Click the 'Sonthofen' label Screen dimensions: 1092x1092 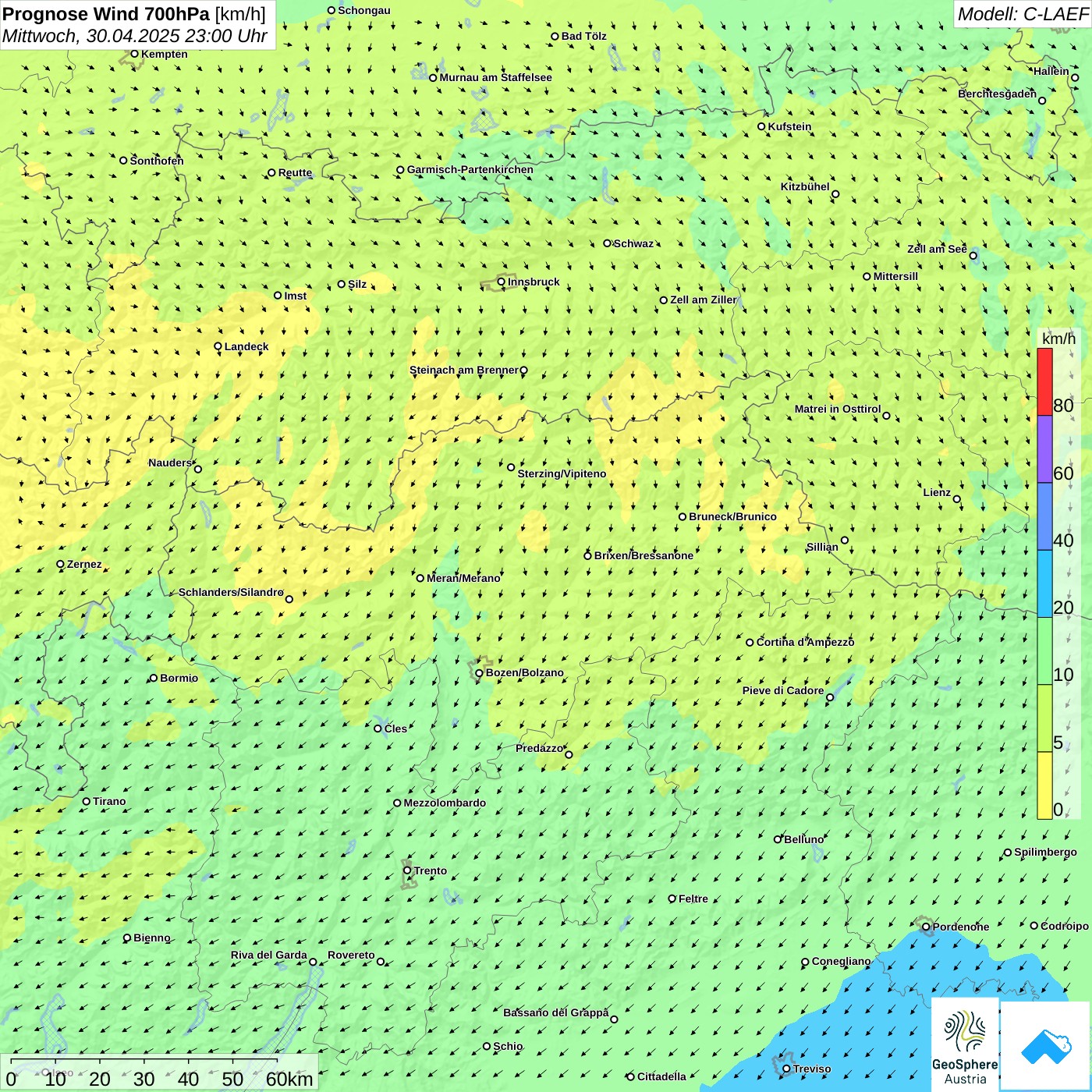coord(157,161)
